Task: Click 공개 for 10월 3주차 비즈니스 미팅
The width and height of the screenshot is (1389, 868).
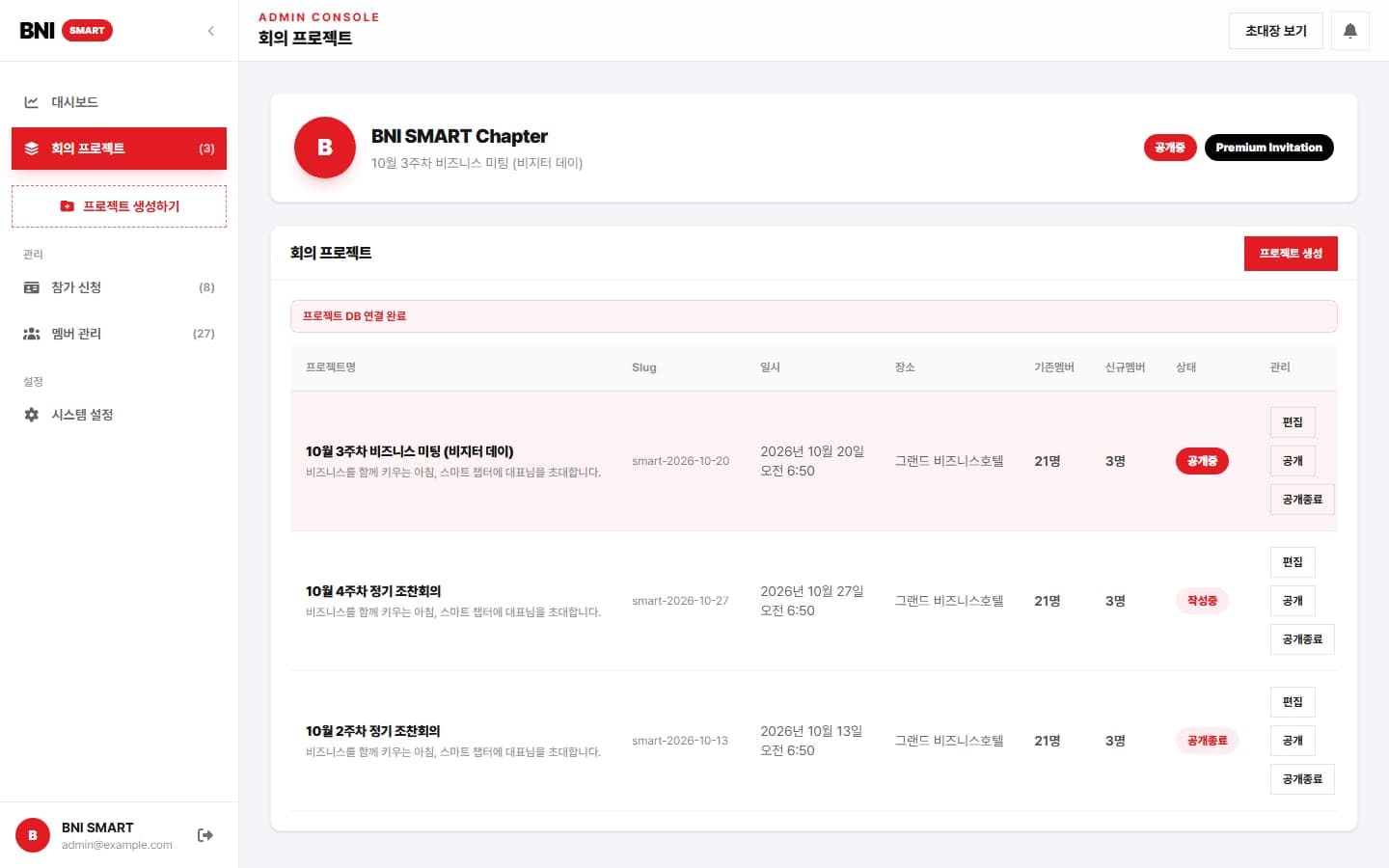Action: tap(1293, 461)
